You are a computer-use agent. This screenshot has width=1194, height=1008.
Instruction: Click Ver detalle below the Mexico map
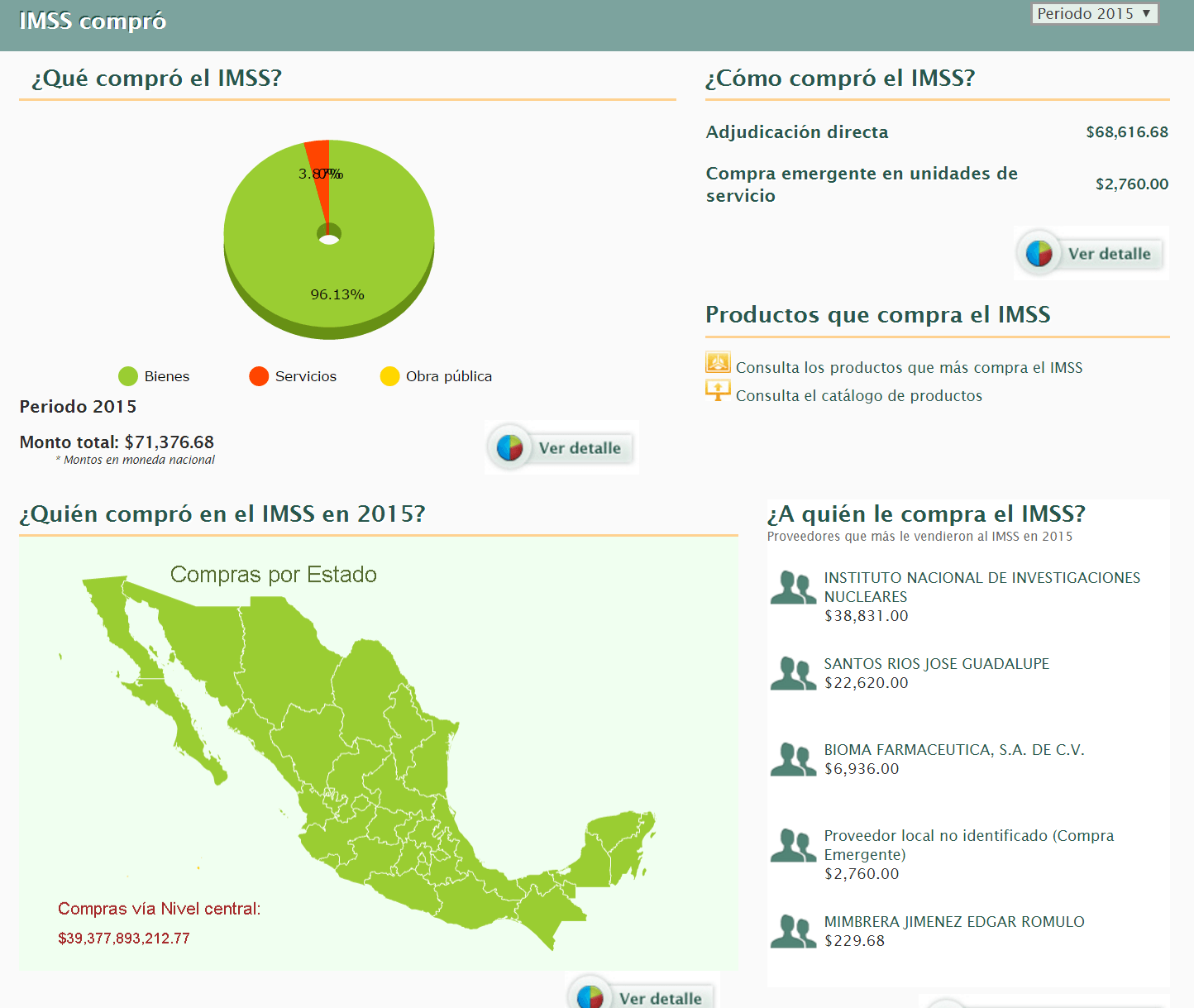[642, 991]
